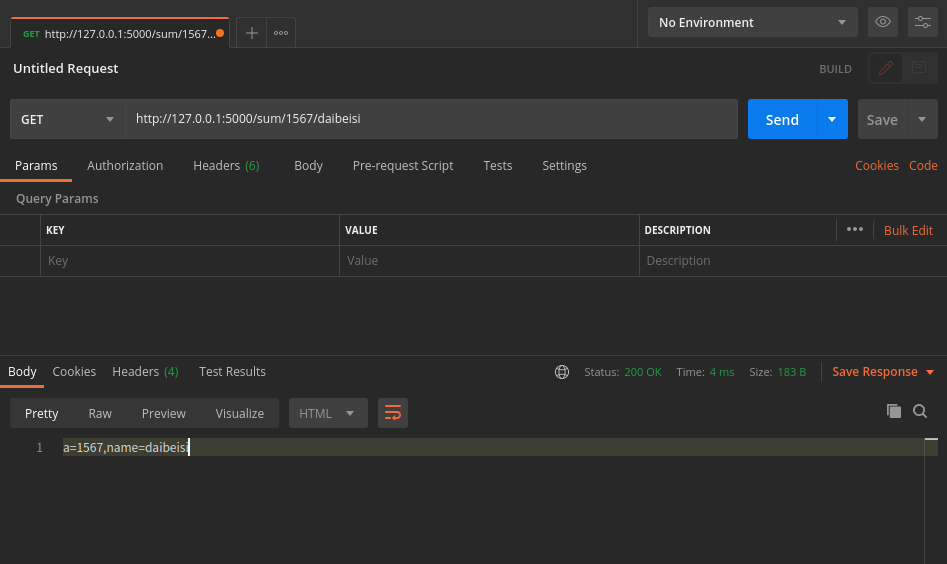Open the HTML response format dropdown

328,413
